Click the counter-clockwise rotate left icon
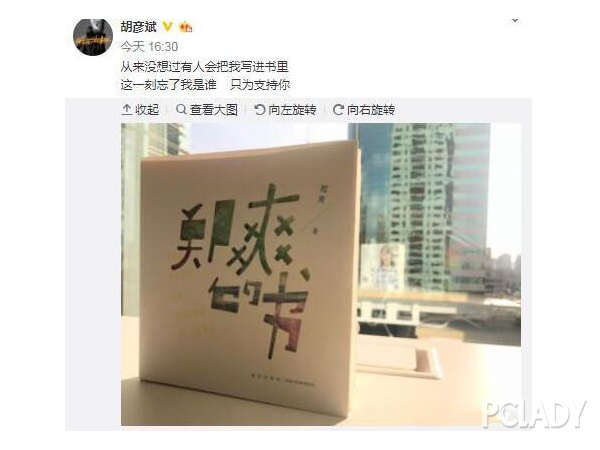The width and height of the screenshot is (600, 450). tap(259, 110)
